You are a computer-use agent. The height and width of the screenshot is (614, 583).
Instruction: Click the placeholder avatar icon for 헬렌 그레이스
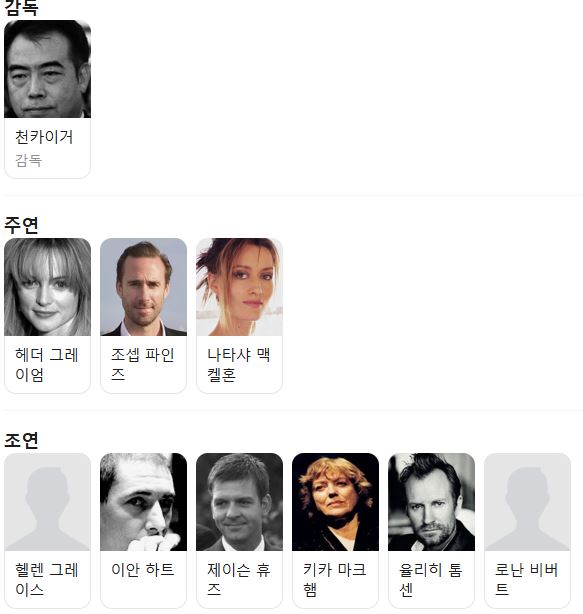coord(47,502)
